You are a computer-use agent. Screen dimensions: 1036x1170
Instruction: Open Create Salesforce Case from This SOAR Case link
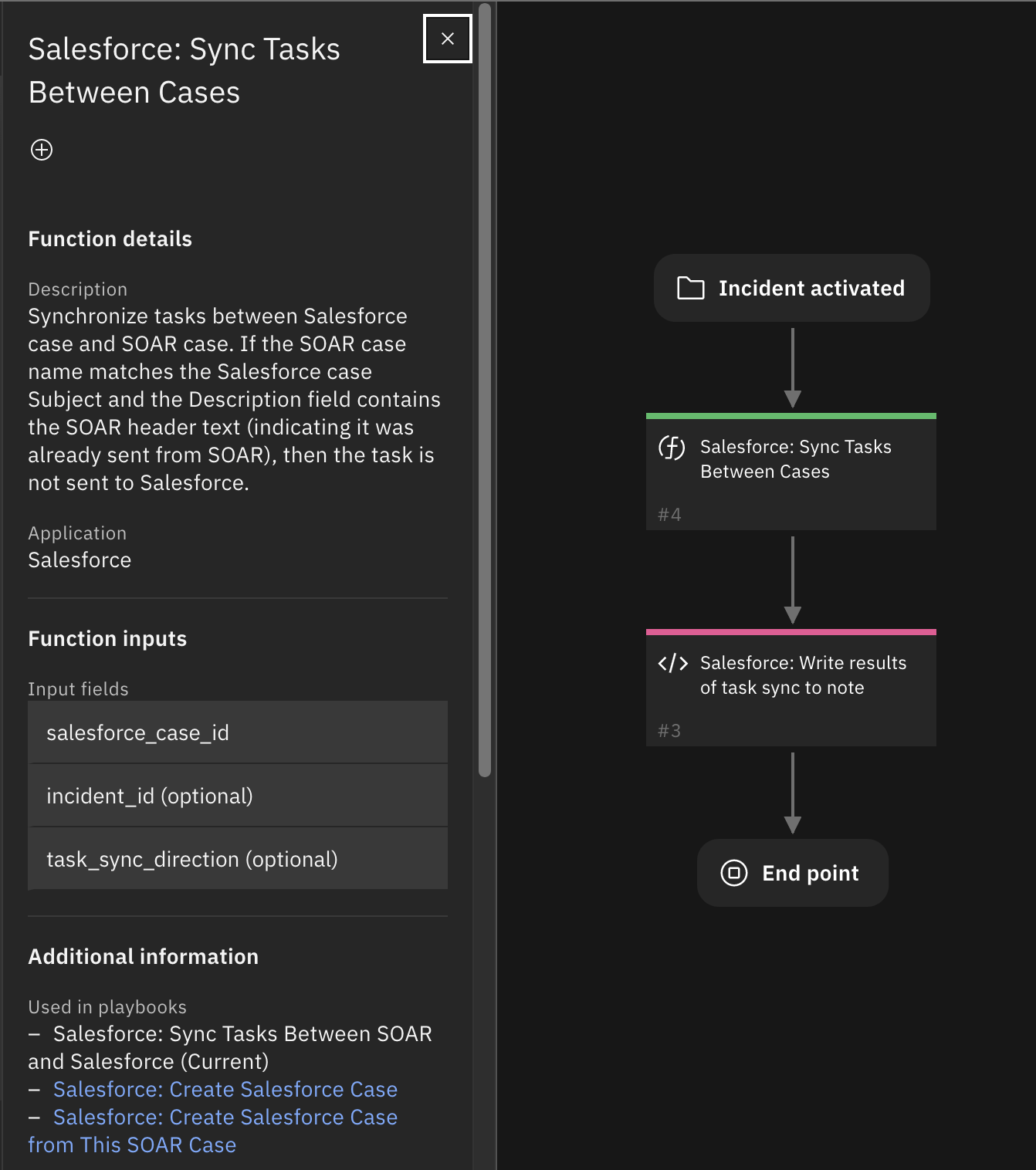pyautogui.click(x=213, y=1131)
